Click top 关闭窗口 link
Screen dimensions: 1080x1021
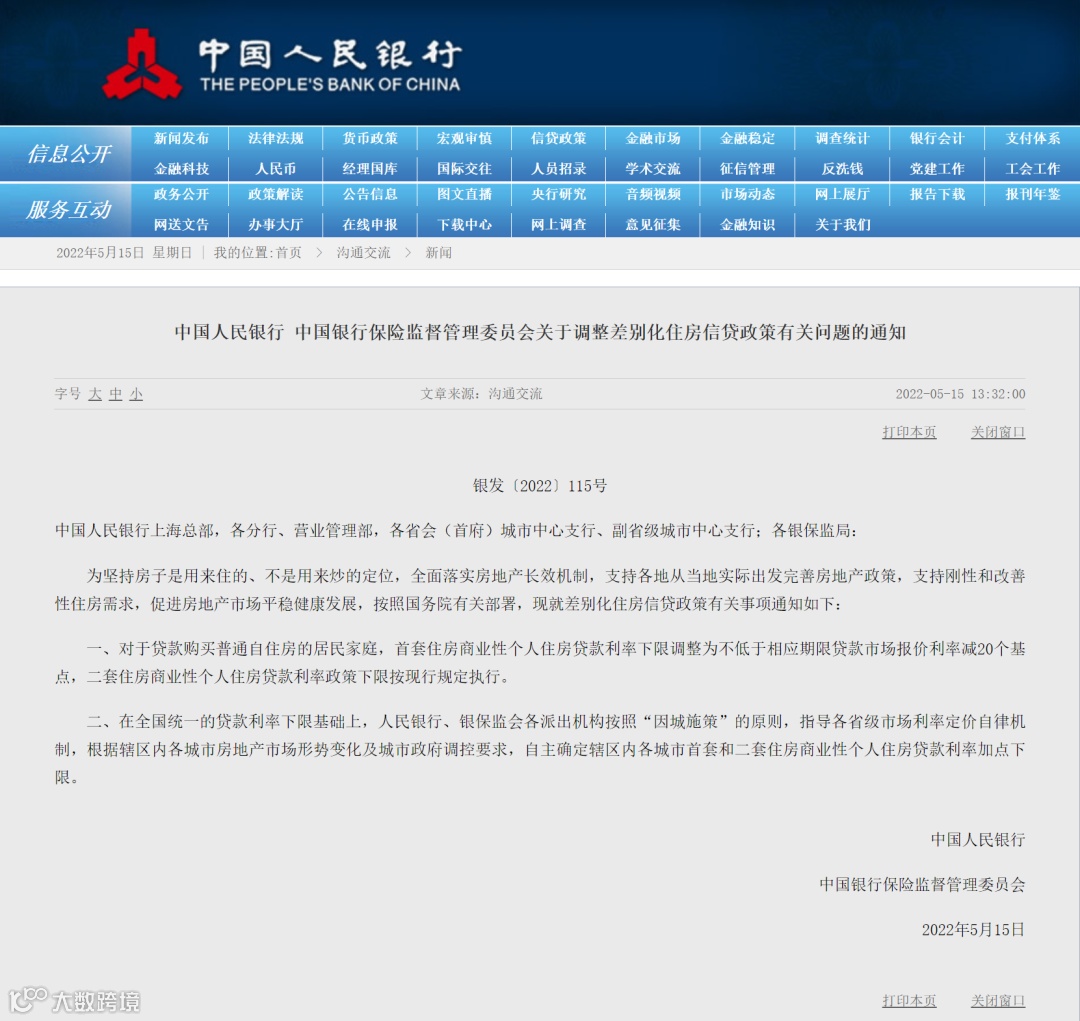tap(998, 432)
